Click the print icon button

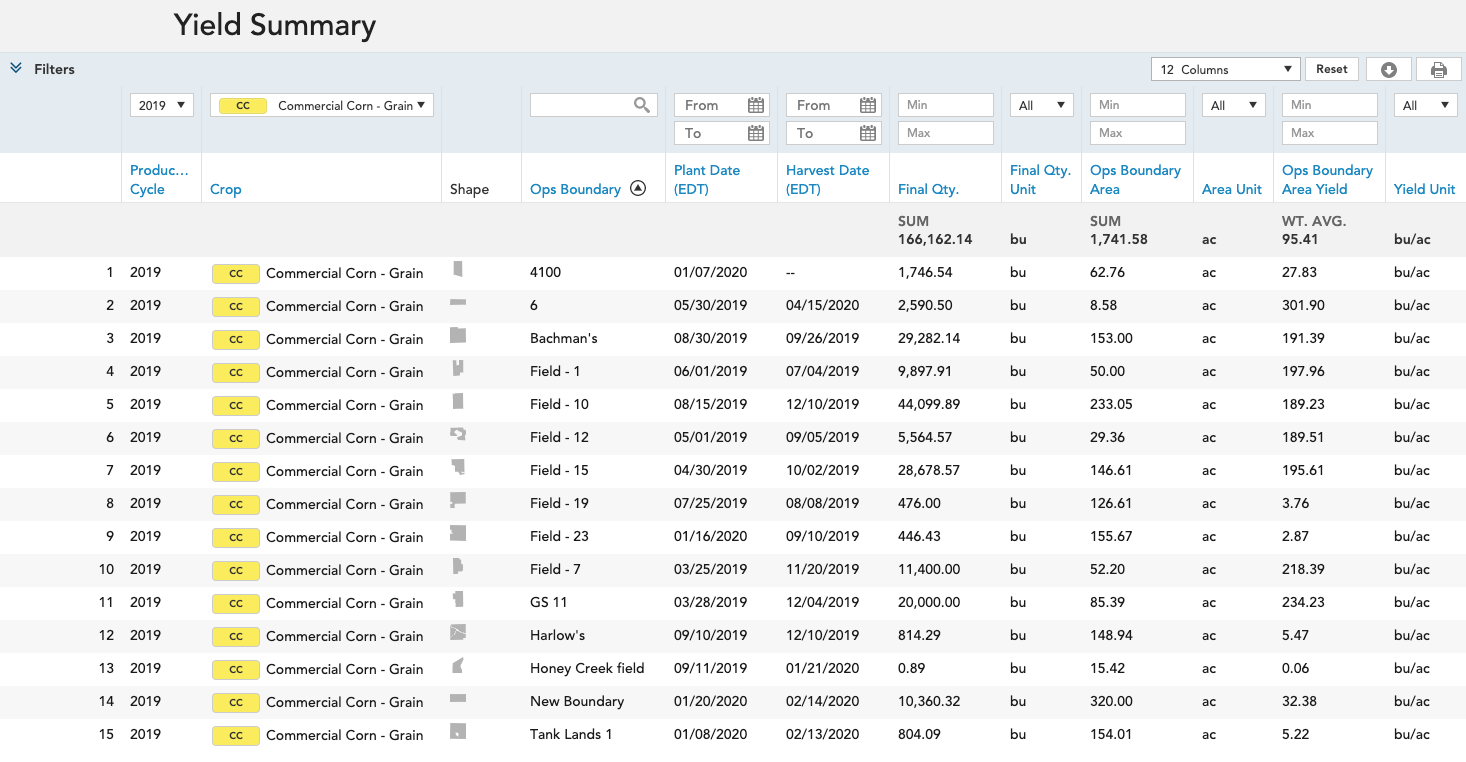coord(1439,69)
